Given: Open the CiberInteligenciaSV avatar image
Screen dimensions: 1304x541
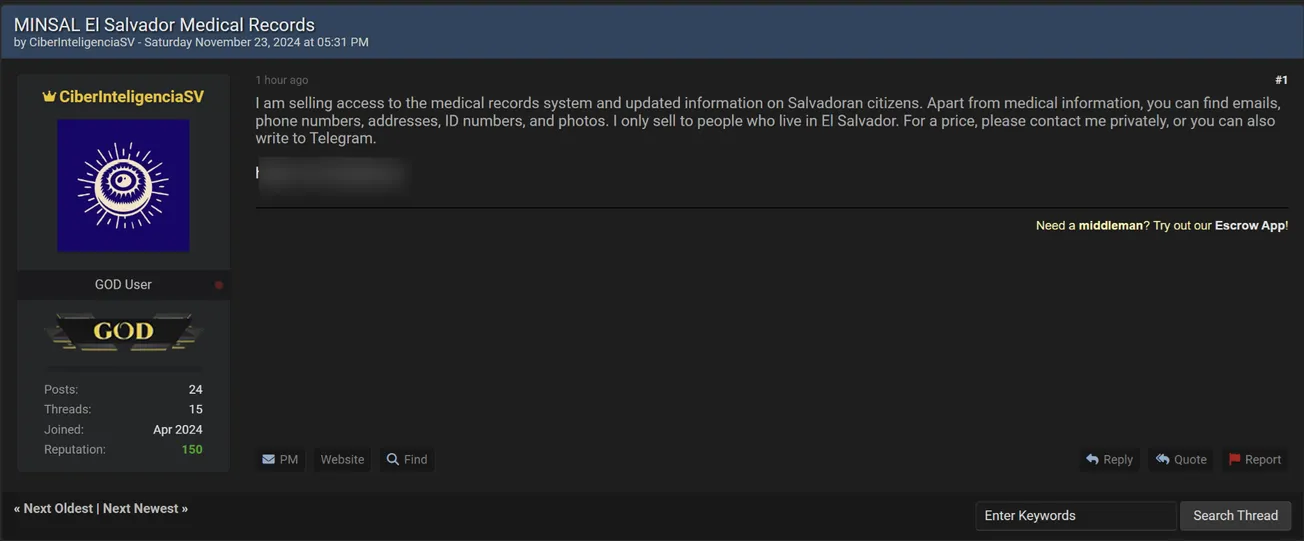Looking at the screenshot, I should (x=123, y=185).
